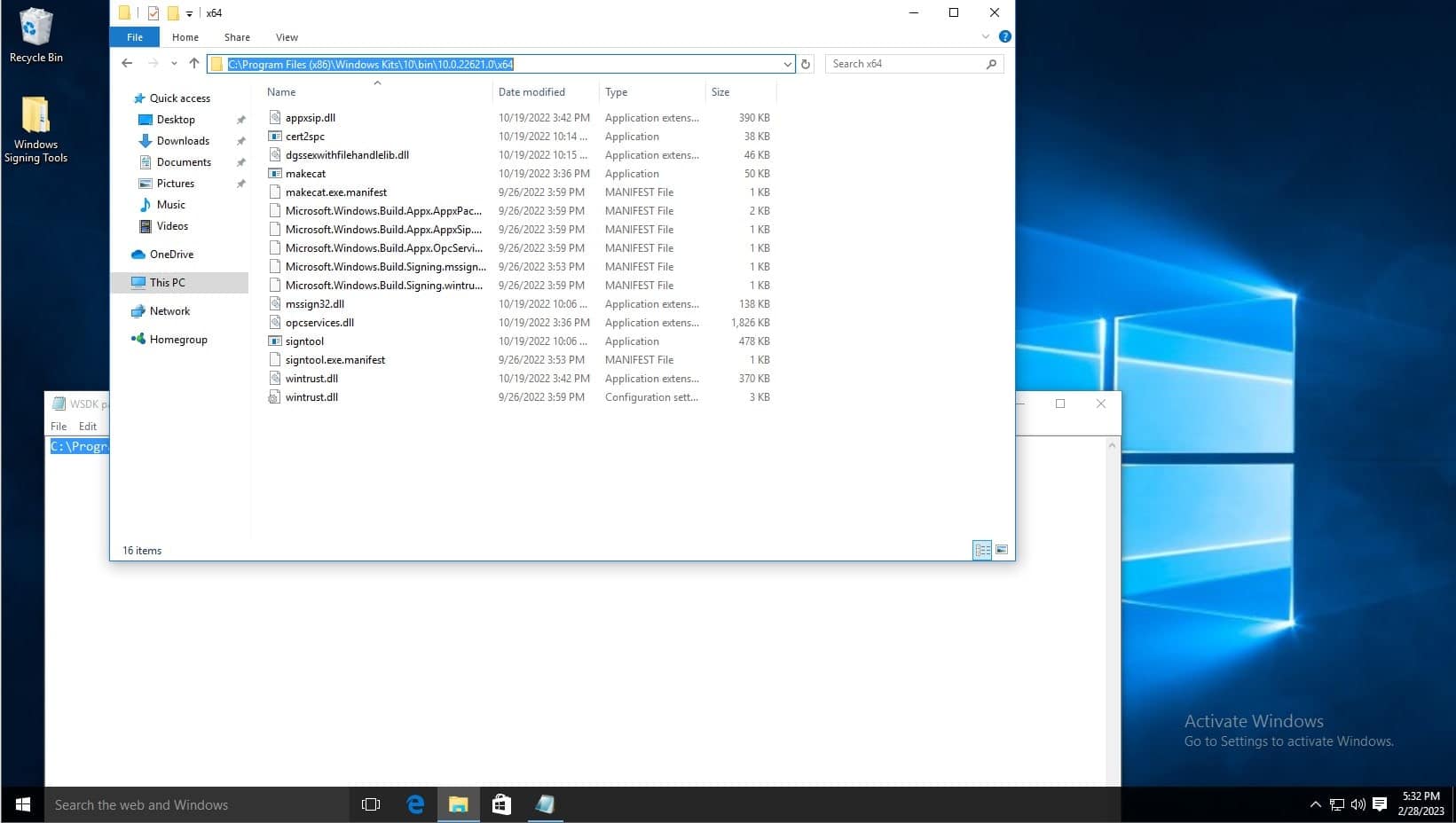
Task: Switch to large icons view
Action: (1002, 550)
